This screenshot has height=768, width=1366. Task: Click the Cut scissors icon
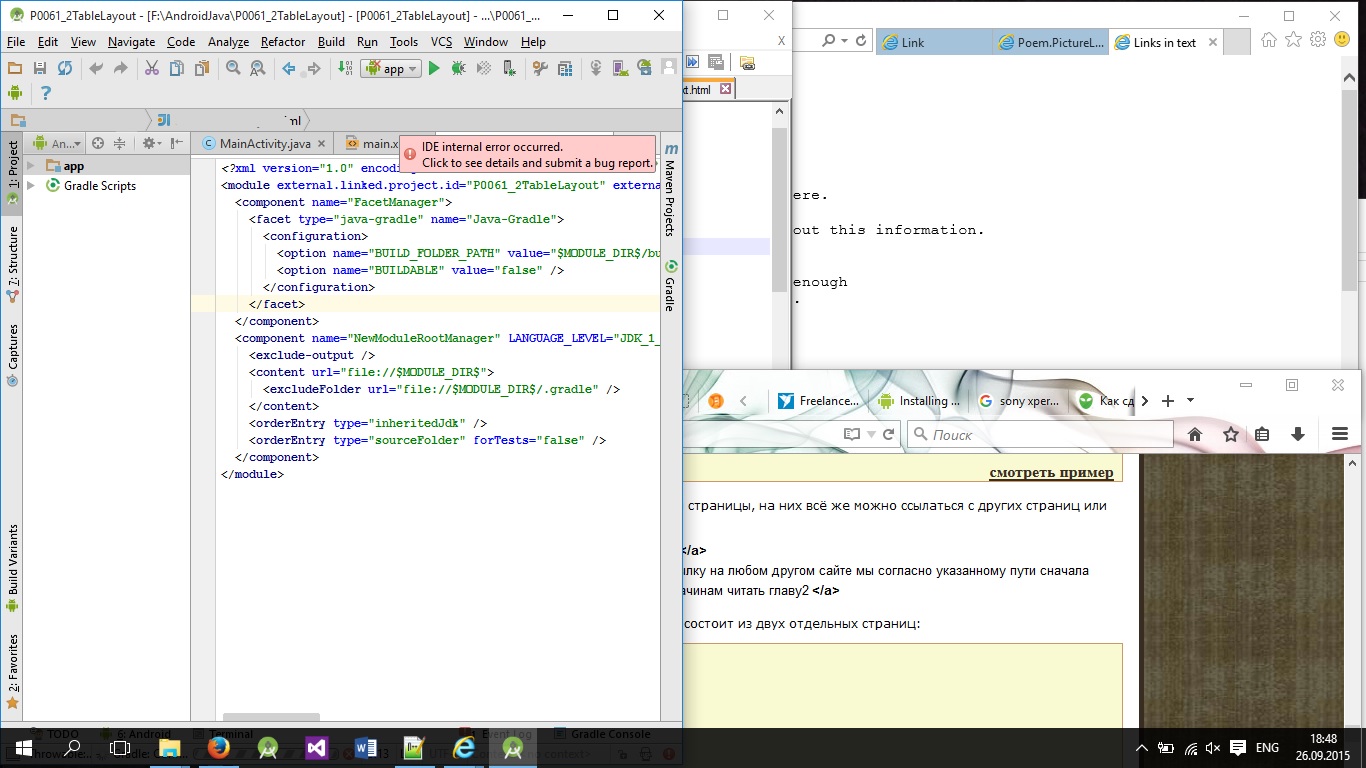152,68
